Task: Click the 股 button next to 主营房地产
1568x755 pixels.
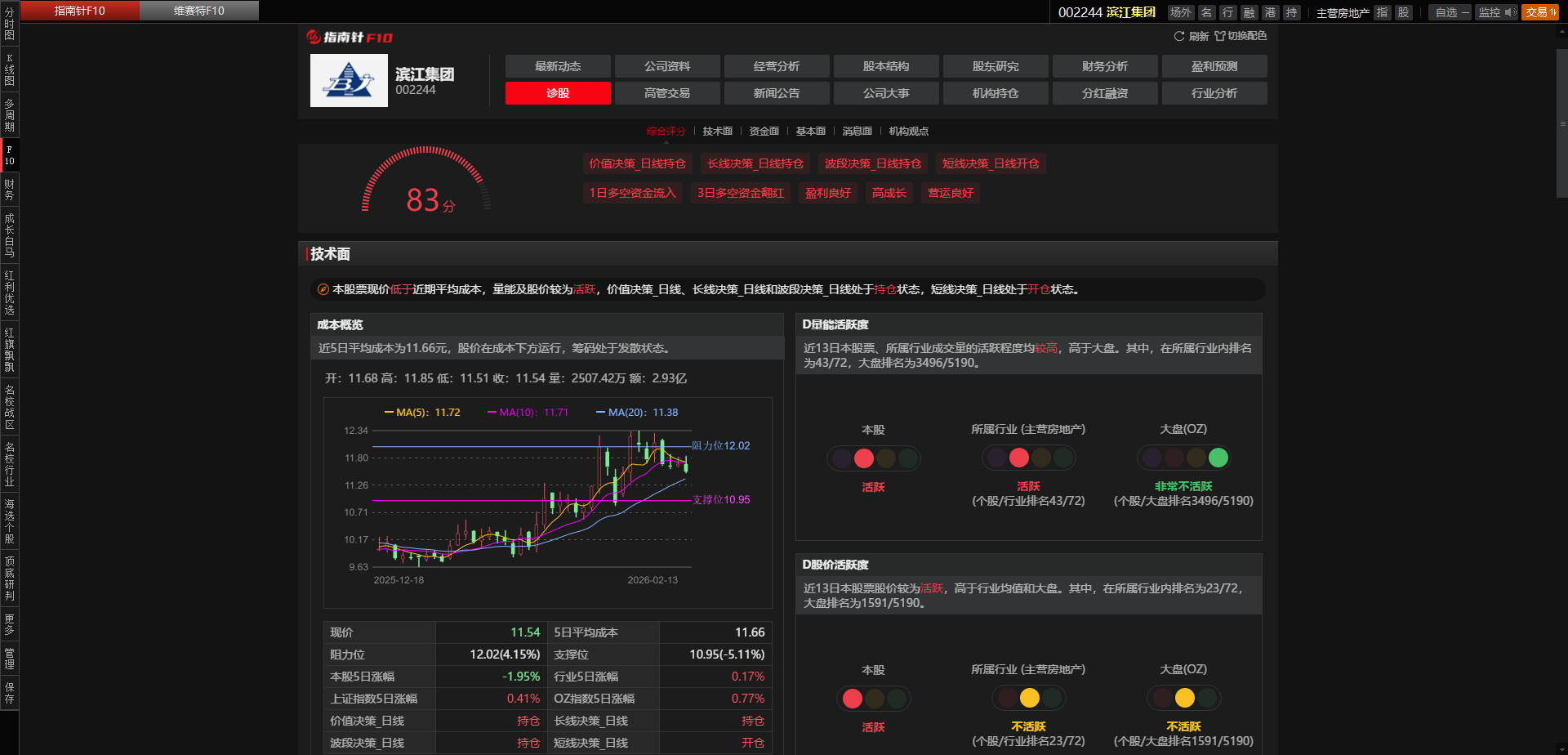Action: [1403, 12]
